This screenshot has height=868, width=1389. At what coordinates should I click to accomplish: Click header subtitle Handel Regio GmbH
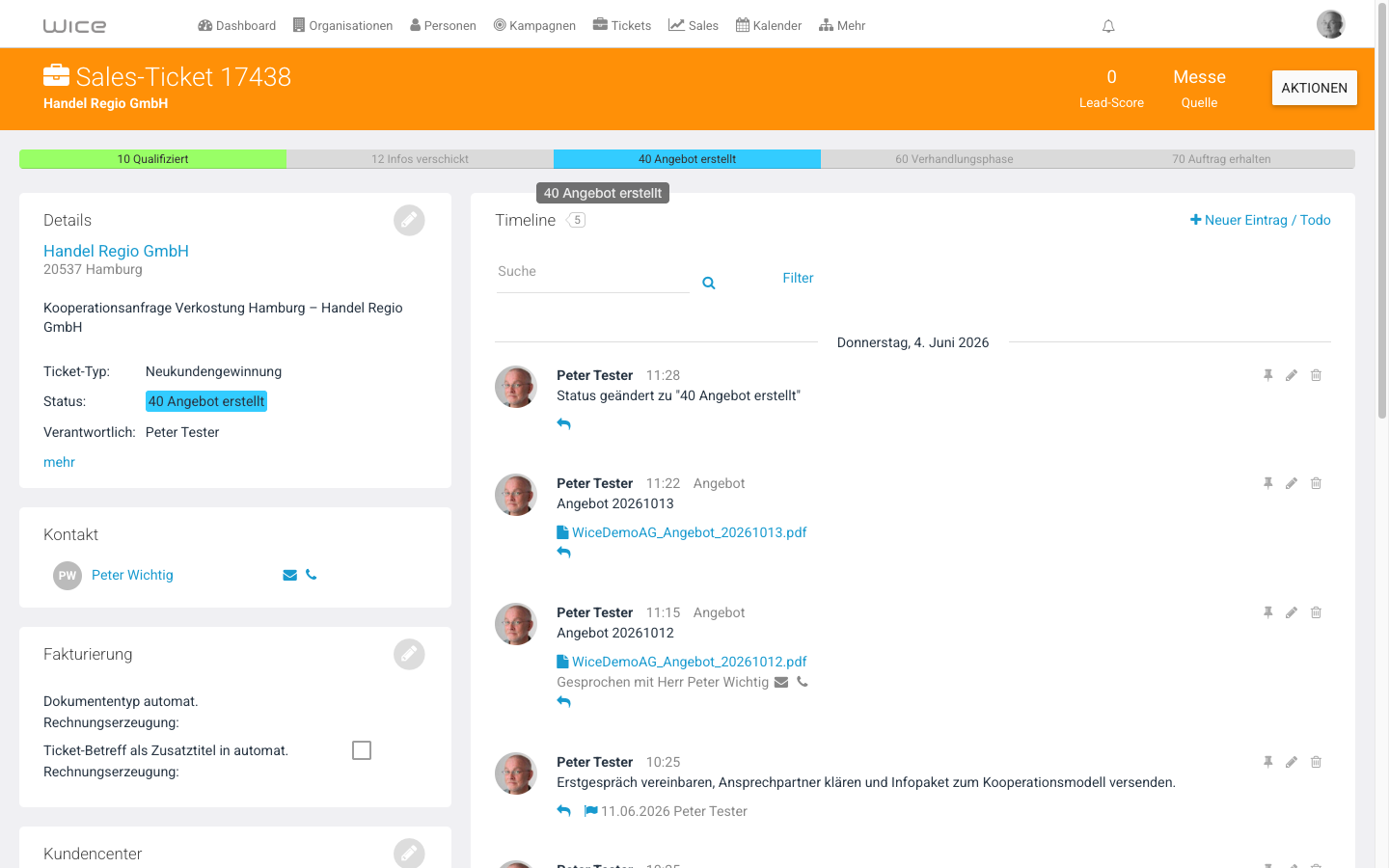[105, 103]
